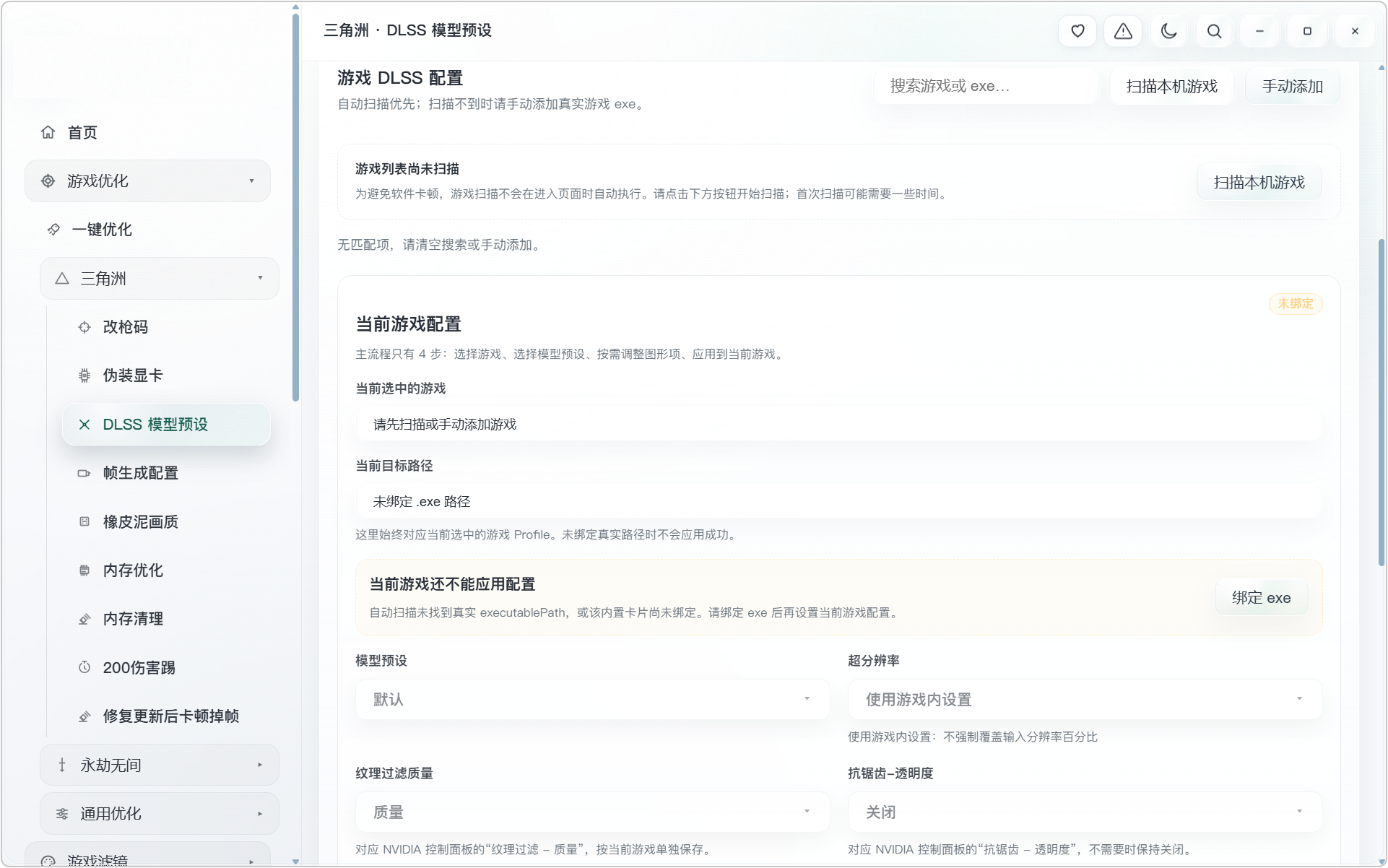The height and width of the screenshot is (868, 1388).
Task: Expand the 永劫无间 submenu arrow
Action: [260, 765]
